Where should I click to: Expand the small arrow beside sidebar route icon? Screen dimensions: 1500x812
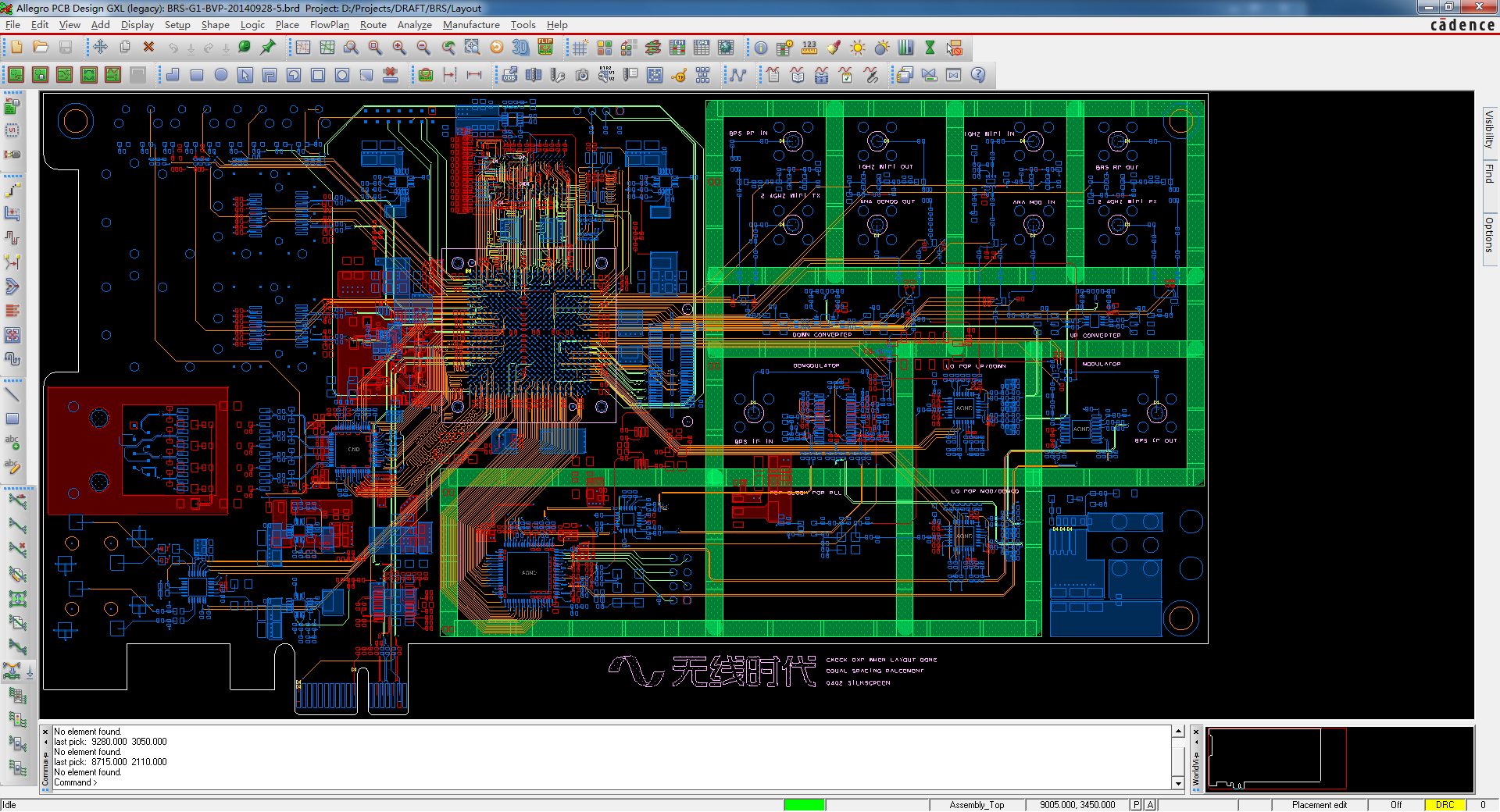pos(30,671)
